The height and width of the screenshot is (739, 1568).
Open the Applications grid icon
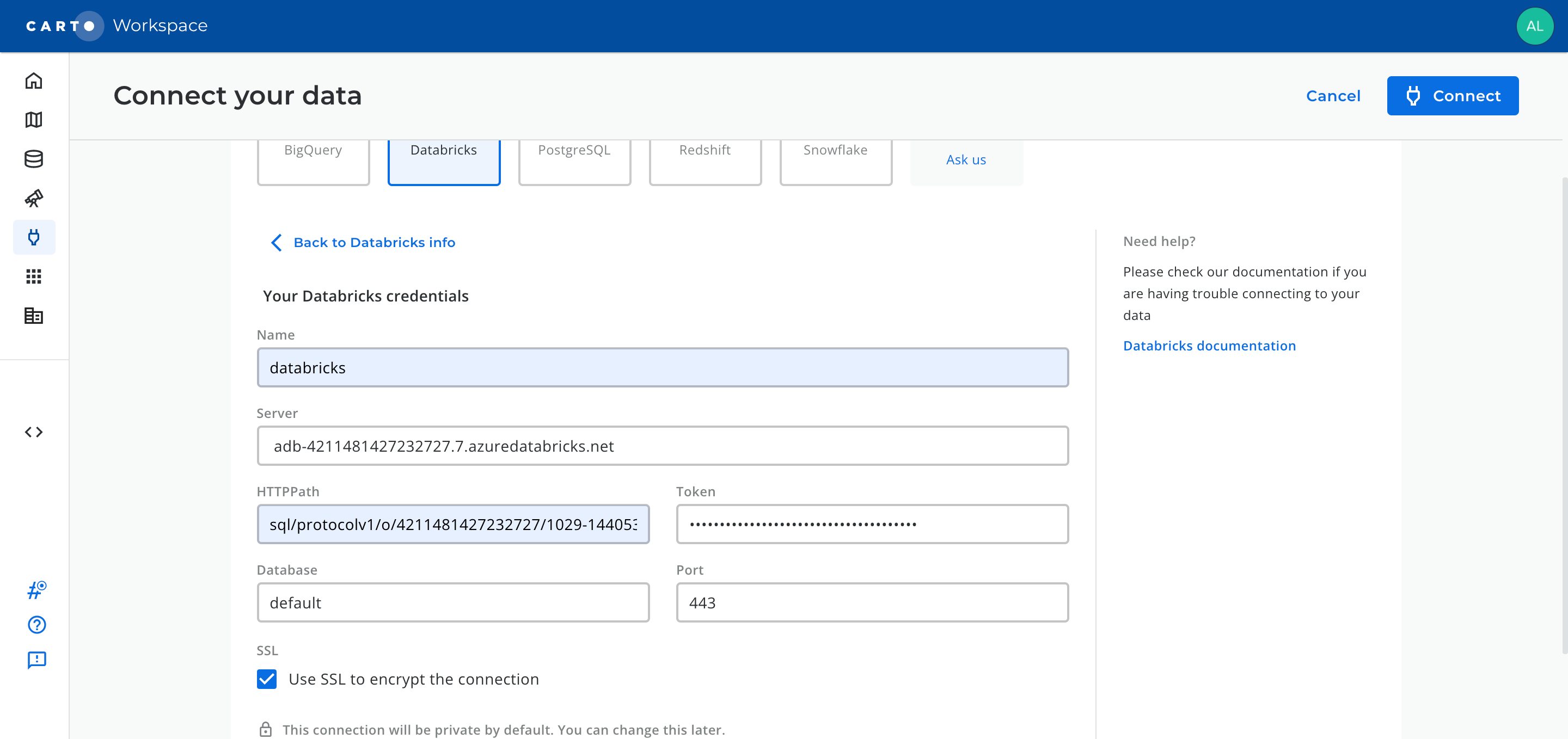click(33, 277)
